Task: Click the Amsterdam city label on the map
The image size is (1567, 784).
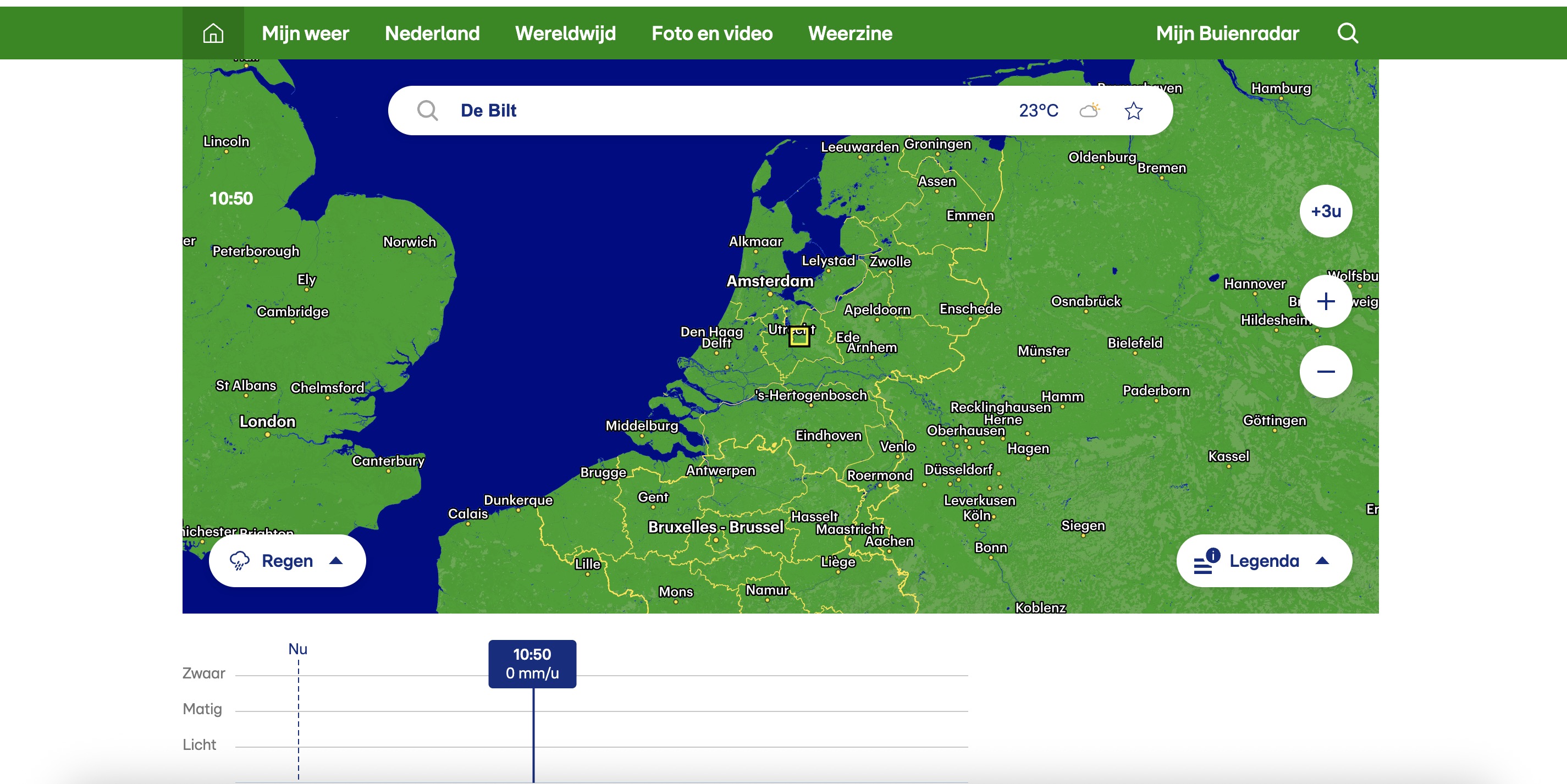Action: [x=770, y=281]
